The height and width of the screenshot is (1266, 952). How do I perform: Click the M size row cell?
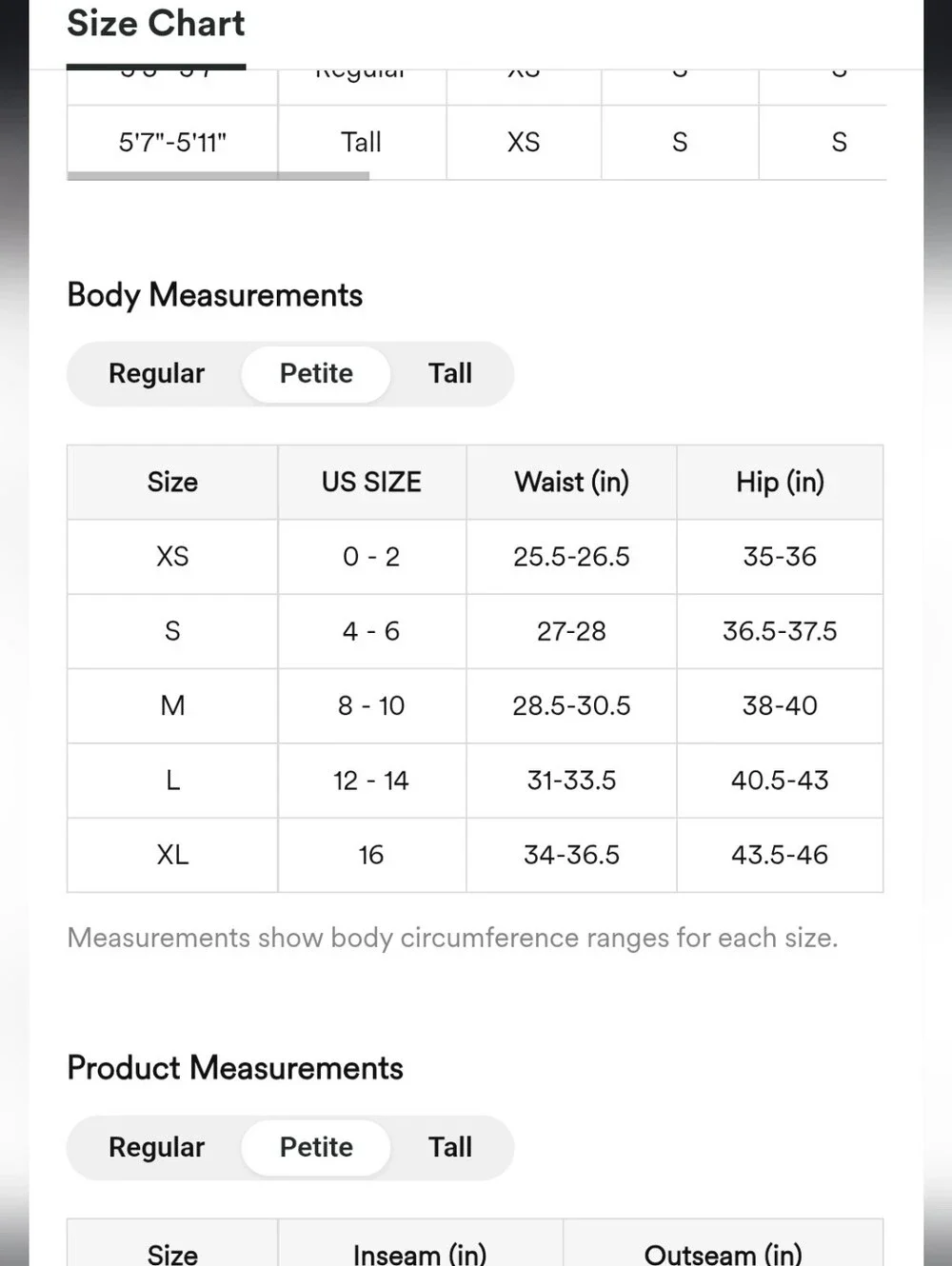pos(172,705)
